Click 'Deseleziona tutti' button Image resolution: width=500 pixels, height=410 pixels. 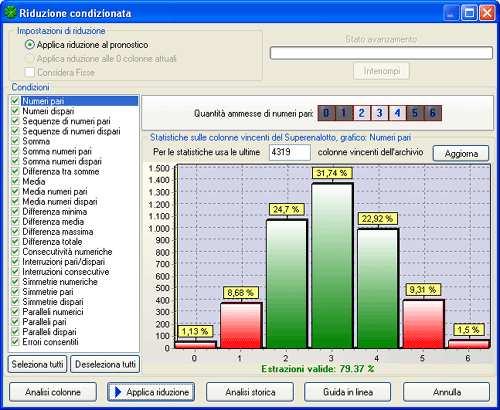point(105,364)
